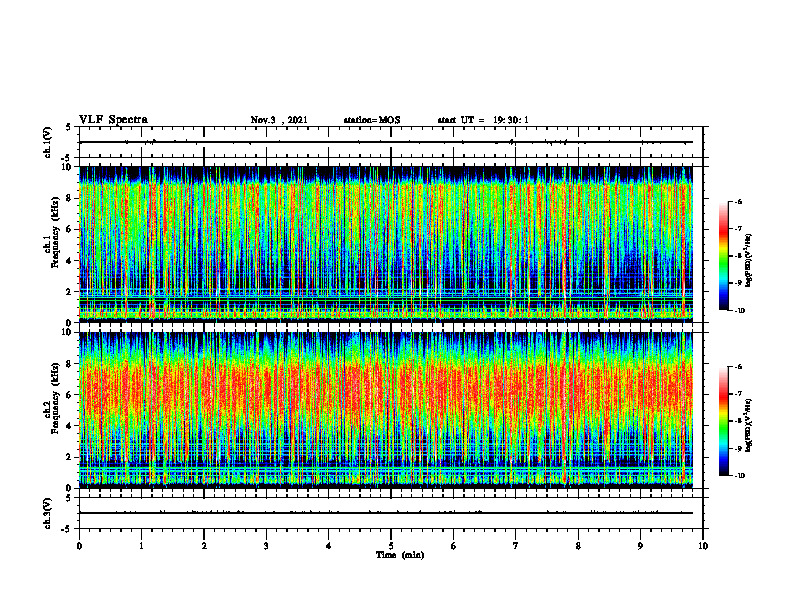Click the '-10' label on ch.2 colorbar
Viewport: 792px width, 612px height.
(739, 476)
